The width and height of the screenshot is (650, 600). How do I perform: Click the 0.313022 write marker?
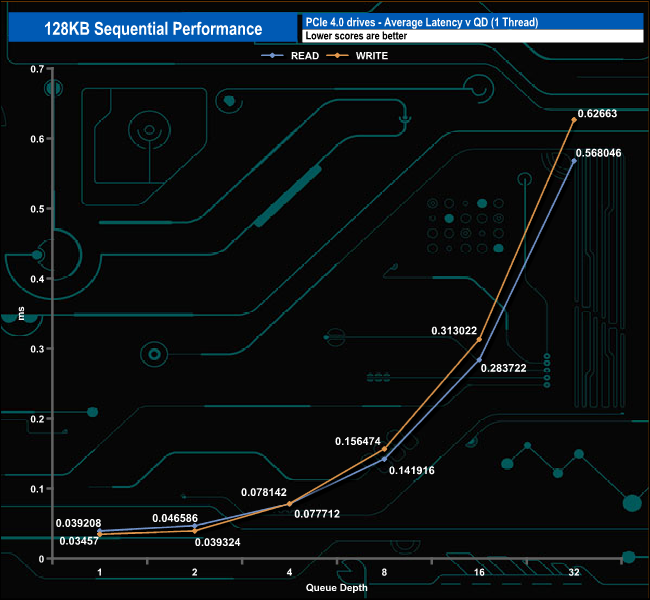[x=479, y=339]
